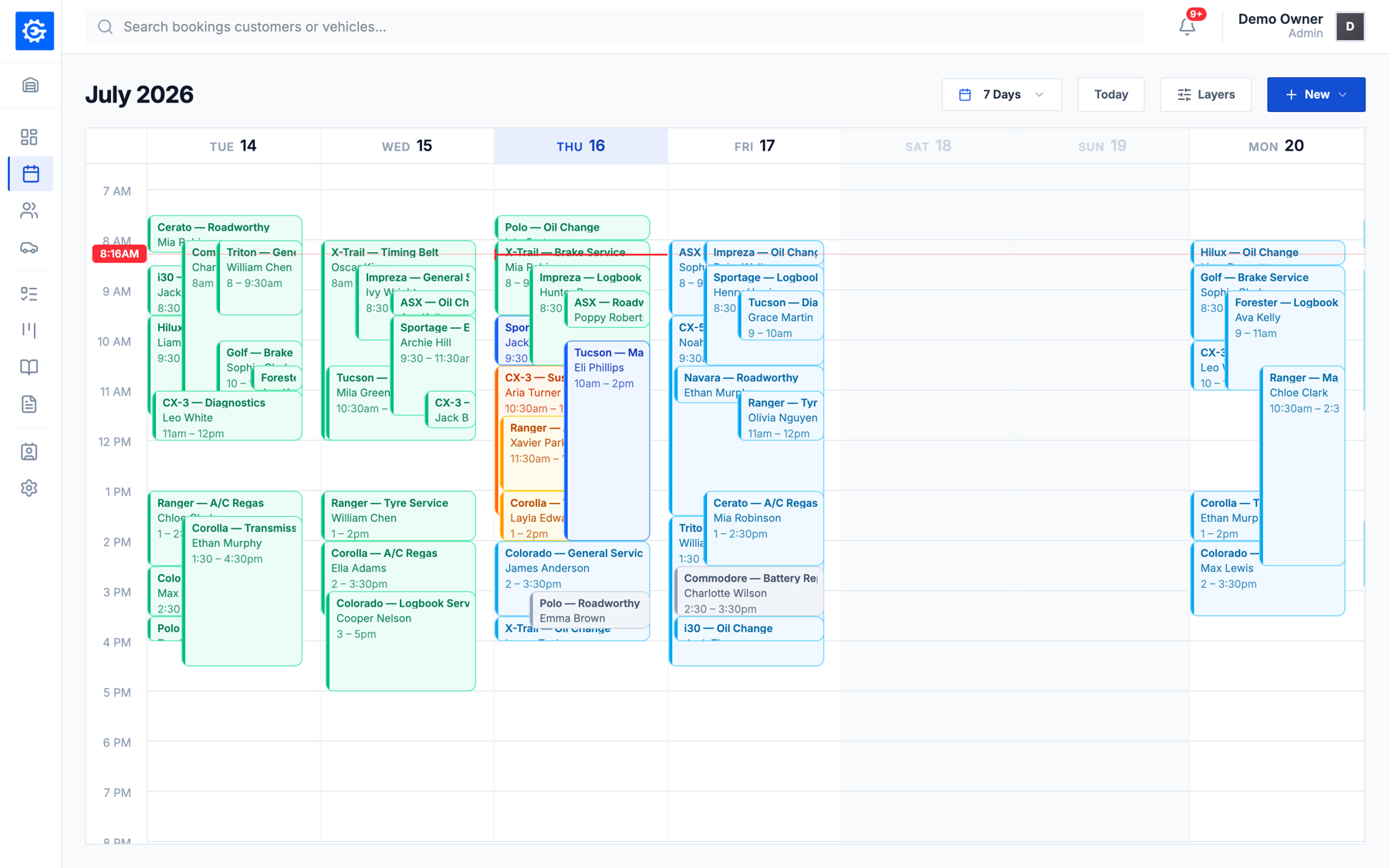Open the Hilux — Oil Change Monday booking
Image resolution: width=1389 pixels, height=868 pixels.
[1268, 252]
